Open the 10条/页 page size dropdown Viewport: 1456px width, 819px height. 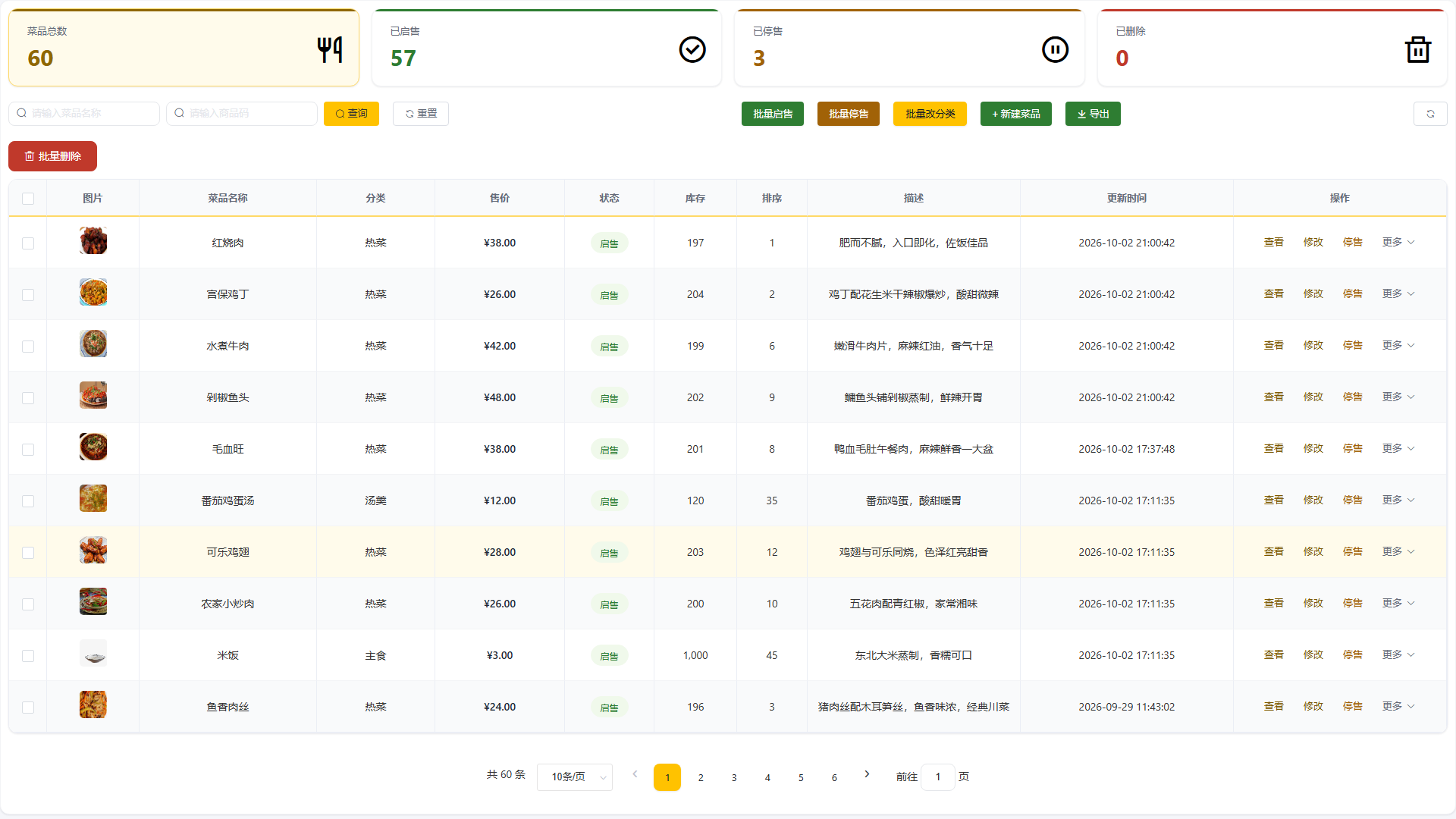pyautogui.click(x=575, y=777)
